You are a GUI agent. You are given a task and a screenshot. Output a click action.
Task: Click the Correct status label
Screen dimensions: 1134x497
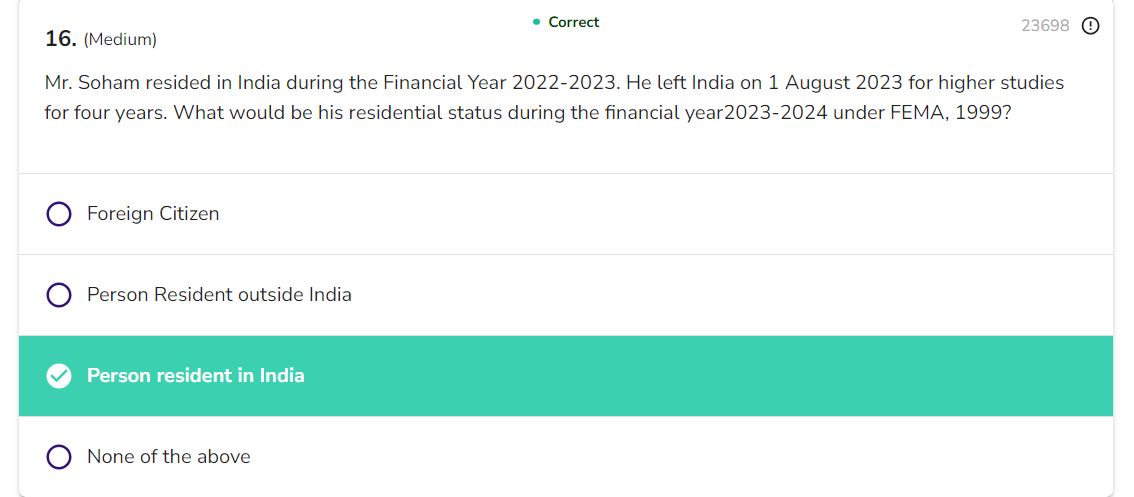tap(573, 22)
